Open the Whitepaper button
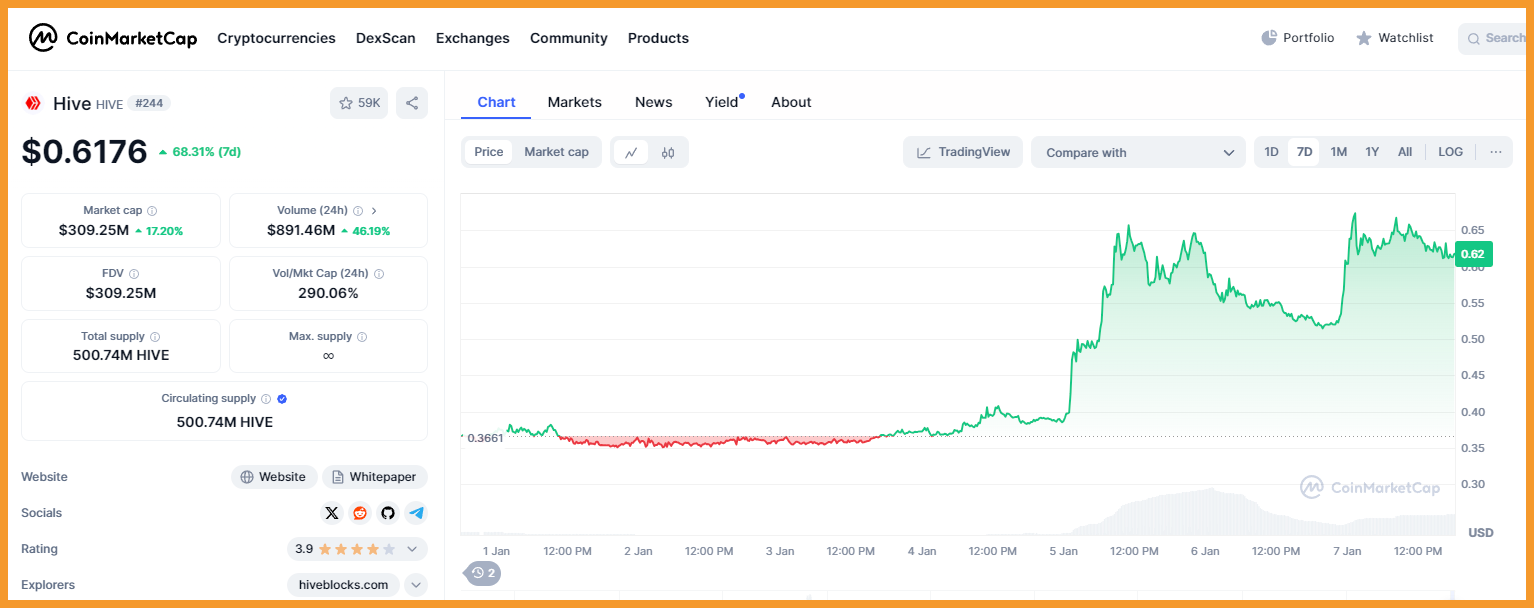 375,477
